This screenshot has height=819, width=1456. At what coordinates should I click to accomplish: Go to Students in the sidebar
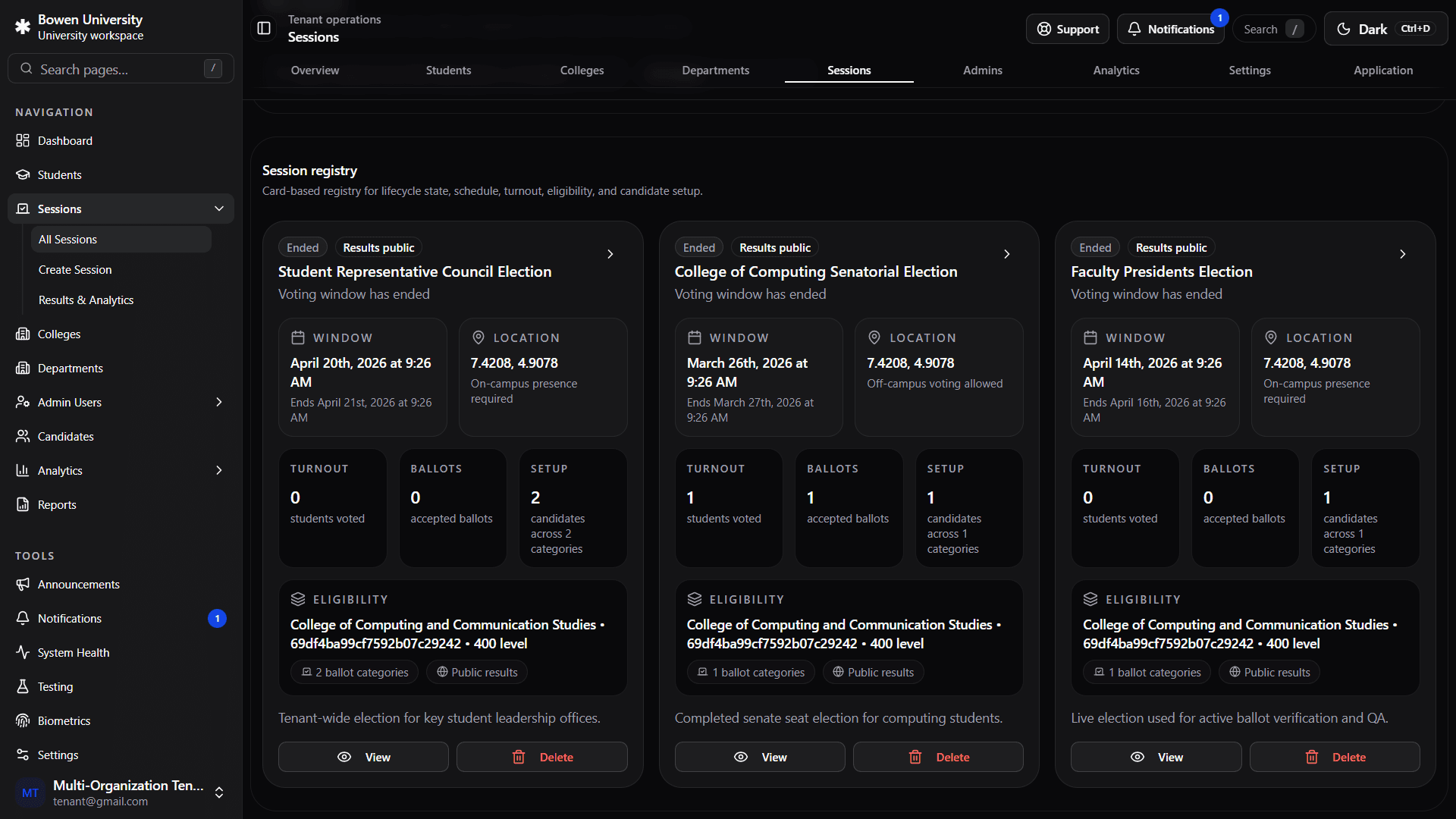pos(121,174)
